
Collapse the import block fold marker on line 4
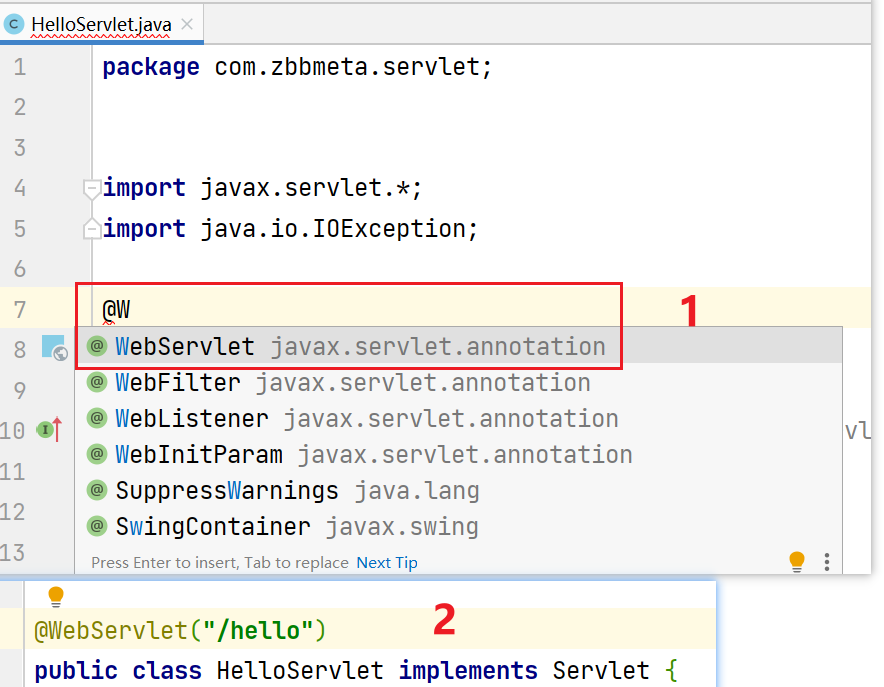click(92, 188)
